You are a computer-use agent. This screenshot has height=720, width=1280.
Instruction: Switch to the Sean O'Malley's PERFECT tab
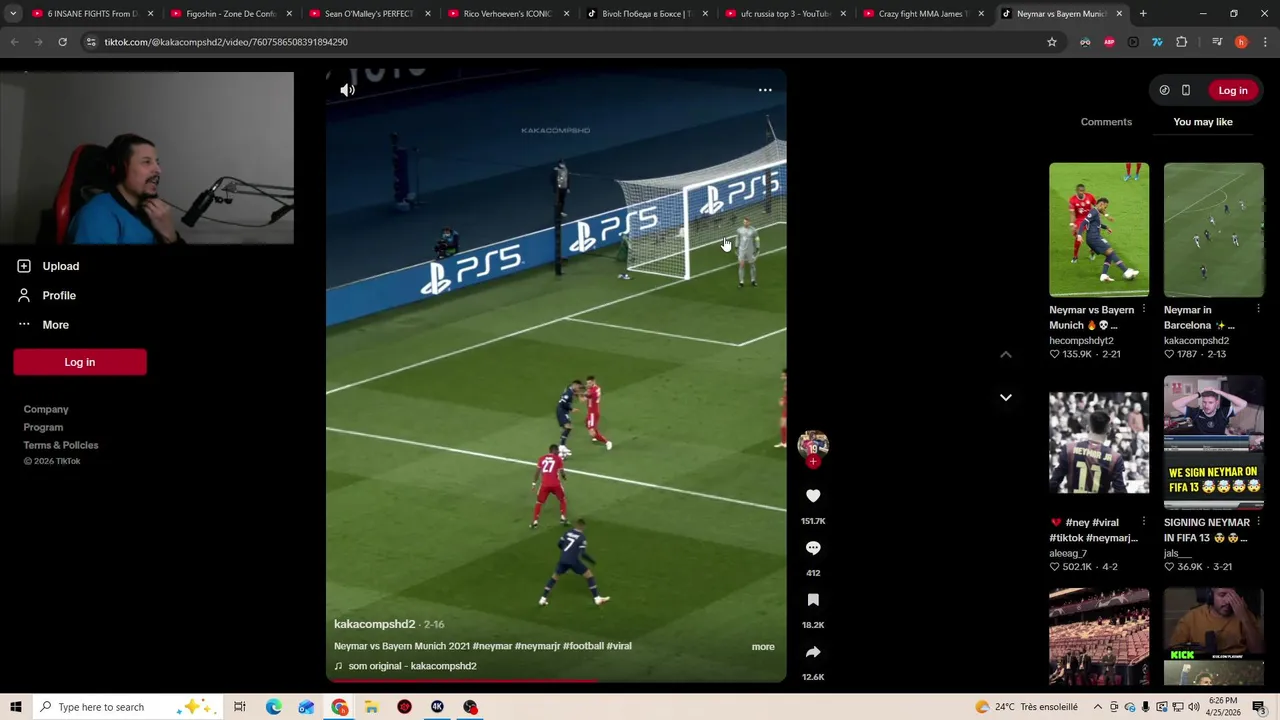tap(367, 14)
